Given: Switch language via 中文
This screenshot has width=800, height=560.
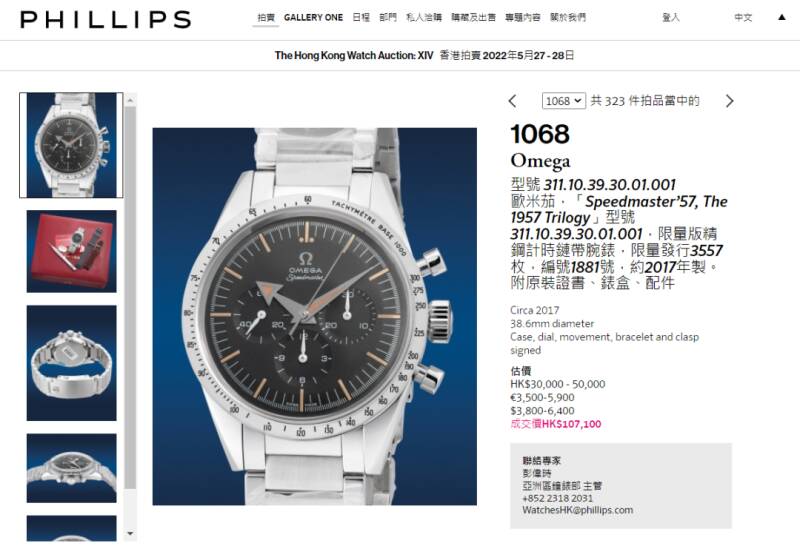Looking at the screenshot, I should [x=743, y=17].
